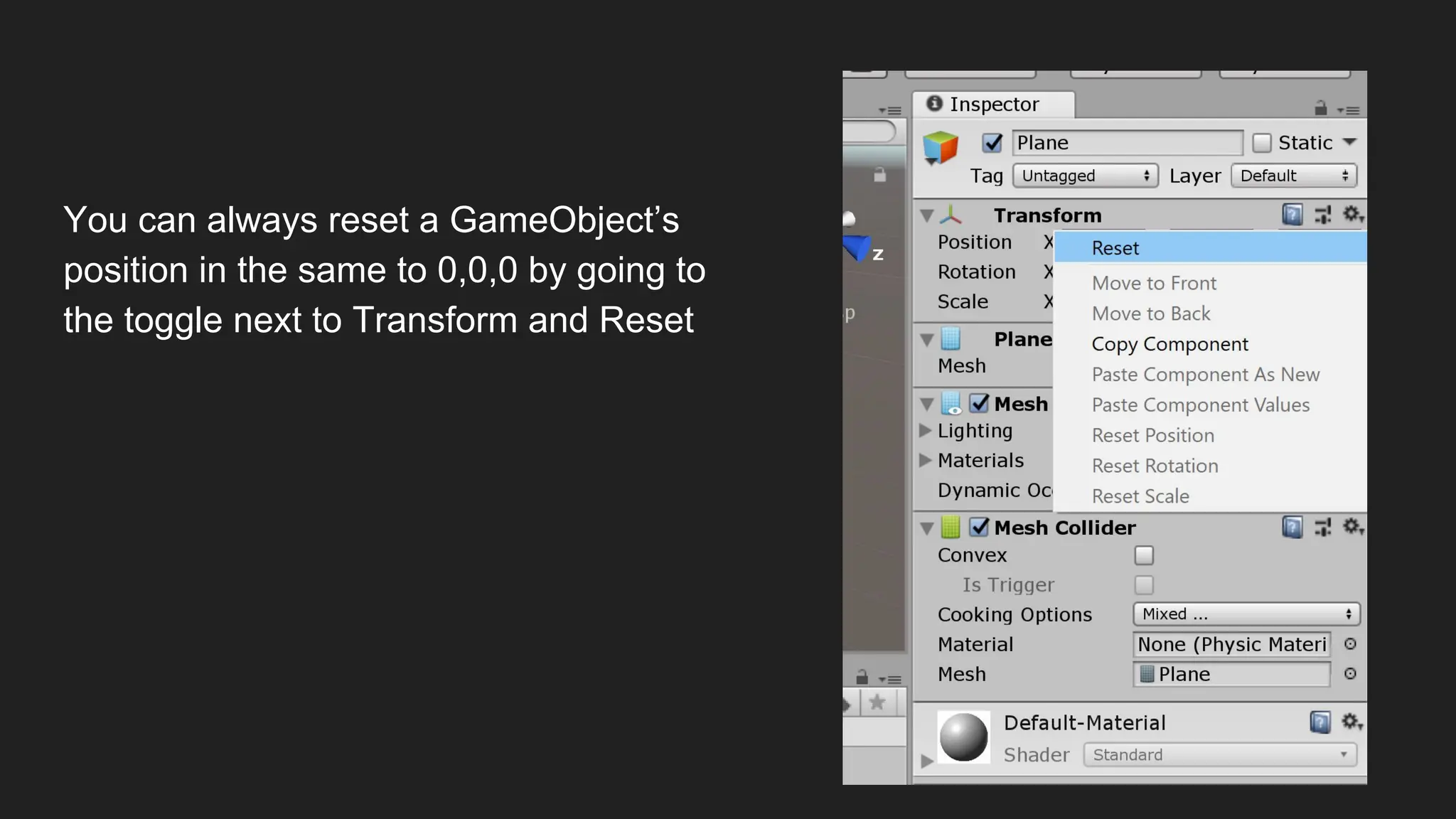Click Mesh object picker circle in Mesh Collider
This screenshot has width=1456, height=819.
pos(1350,674)
